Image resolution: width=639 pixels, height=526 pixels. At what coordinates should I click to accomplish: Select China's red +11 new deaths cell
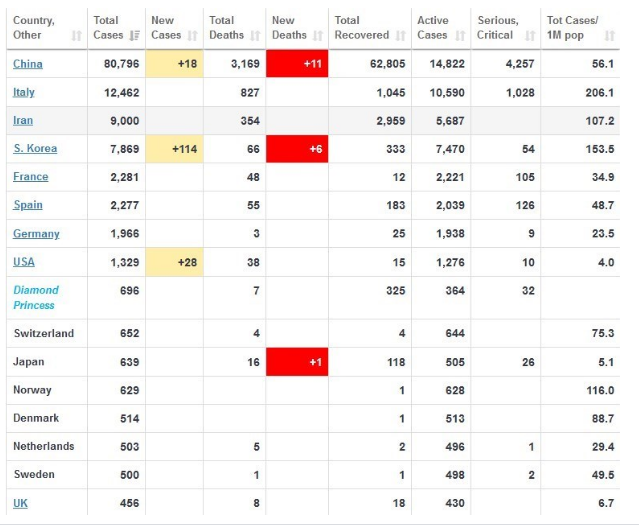(297, 64)
